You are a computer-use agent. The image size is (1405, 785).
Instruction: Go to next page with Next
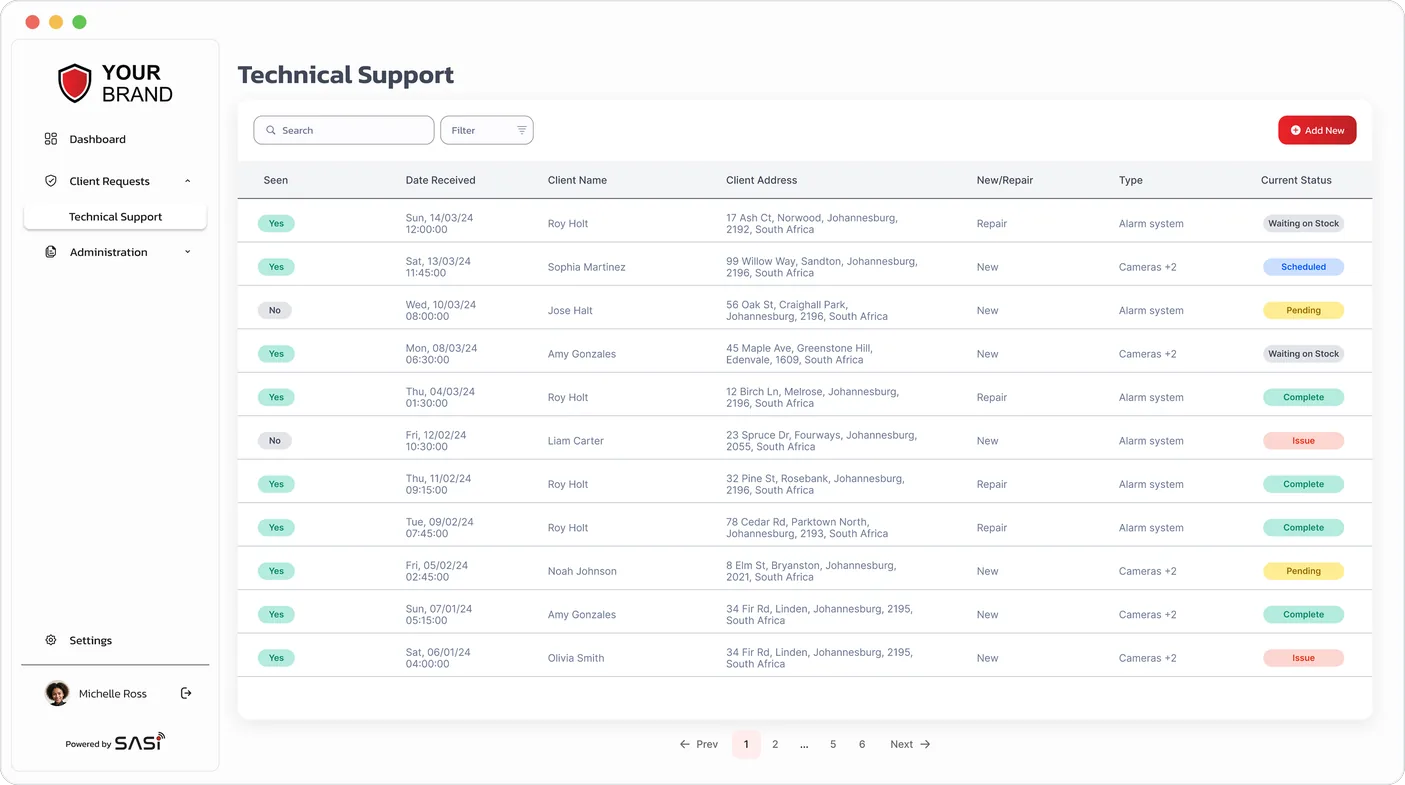click(910, 744)
